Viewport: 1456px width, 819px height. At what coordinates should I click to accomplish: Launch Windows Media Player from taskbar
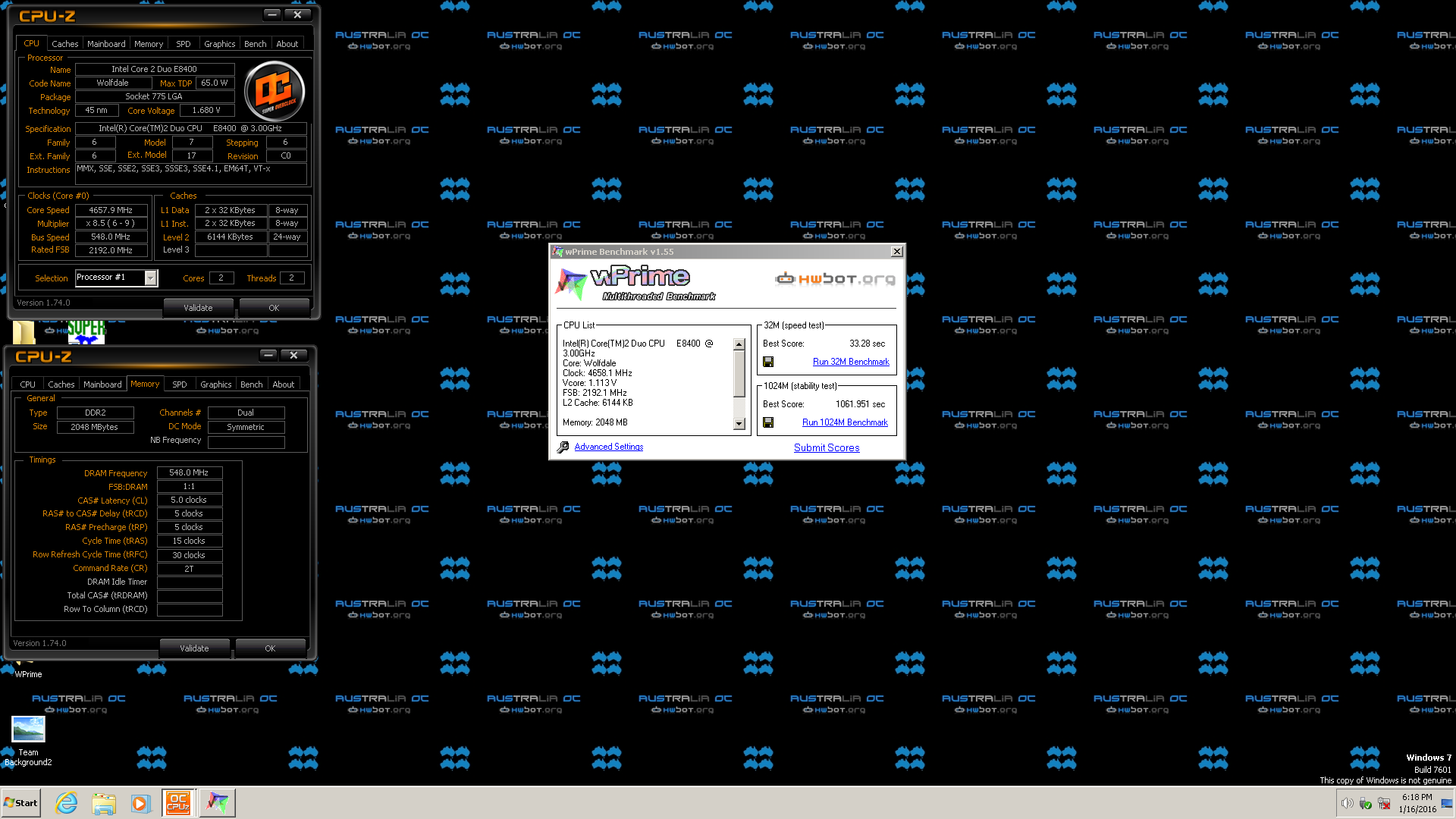pos(140,803)
